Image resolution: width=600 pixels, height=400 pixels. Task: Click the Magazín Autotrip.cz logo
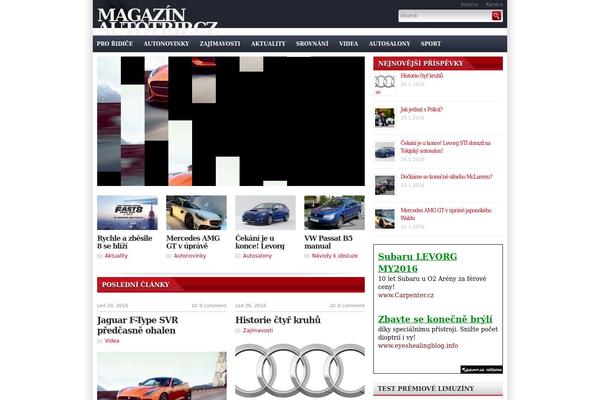[x=157, y=18]
